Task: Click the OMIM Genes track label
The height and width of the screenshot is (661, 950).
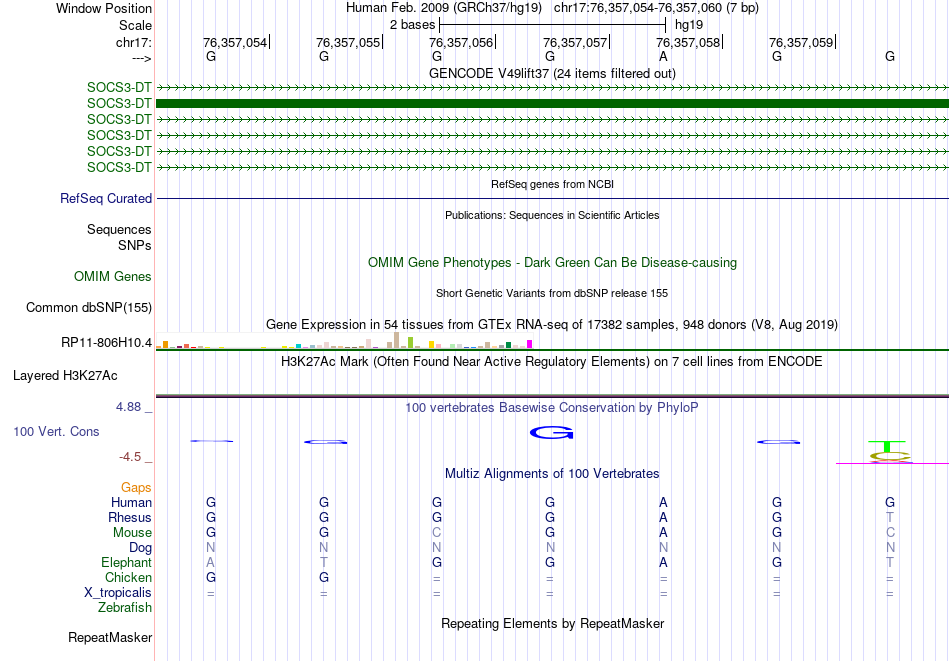Action: (113, 277)
